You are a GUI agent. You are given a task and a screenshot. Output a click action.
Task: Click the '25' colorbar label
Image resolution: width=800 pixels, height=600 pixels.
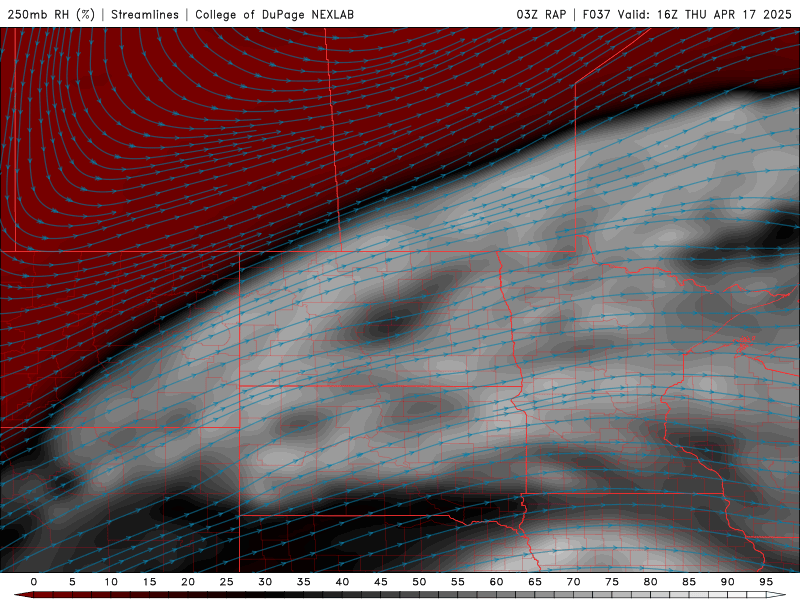pyautogui.click(x=227, y=582)
